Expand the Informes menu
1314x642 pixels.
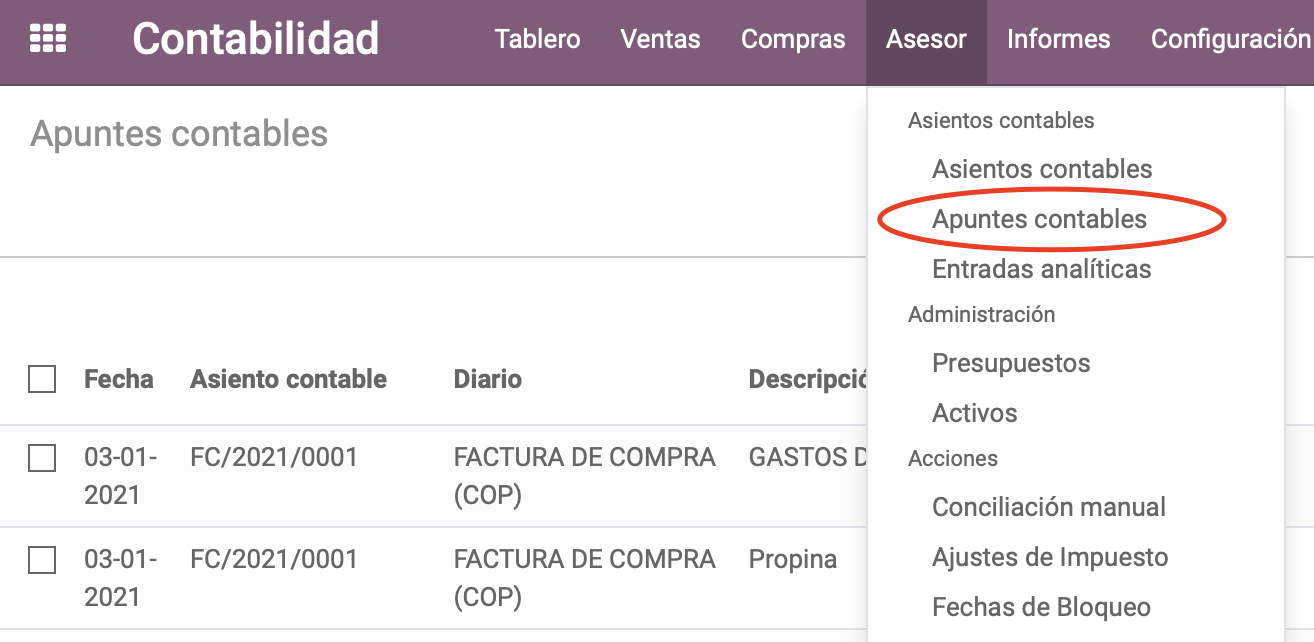1058,40
